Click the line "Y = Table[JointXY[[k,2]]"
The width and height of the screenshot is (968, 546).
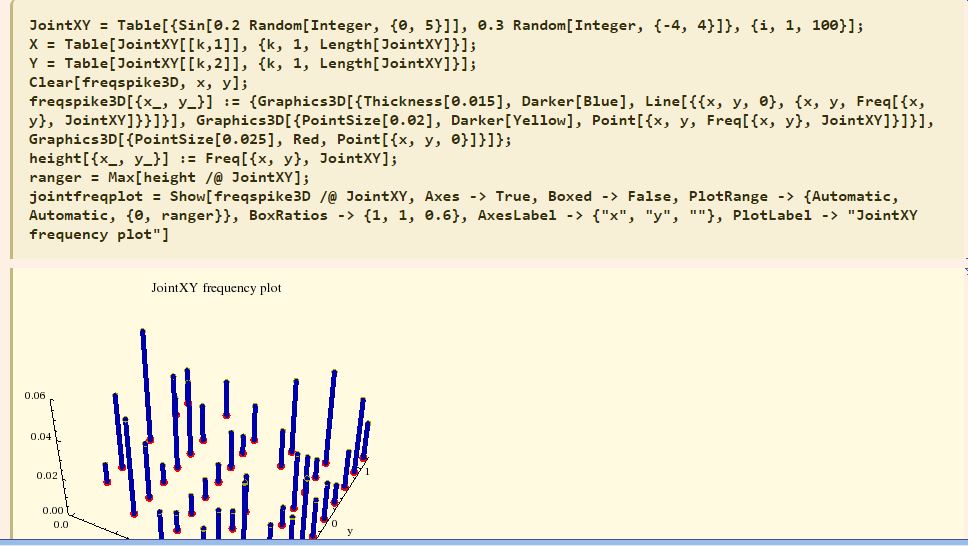(x=252, y=64)
